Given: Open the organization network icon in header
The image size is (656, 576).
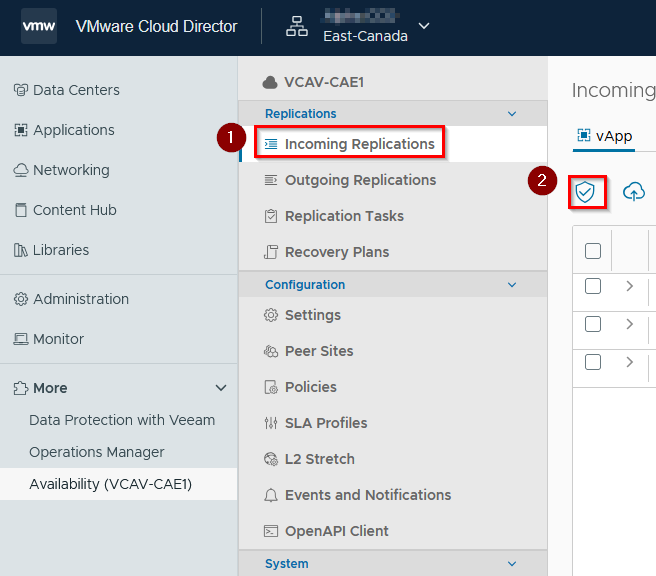Looking at the screenshot, I should (297, 26).
